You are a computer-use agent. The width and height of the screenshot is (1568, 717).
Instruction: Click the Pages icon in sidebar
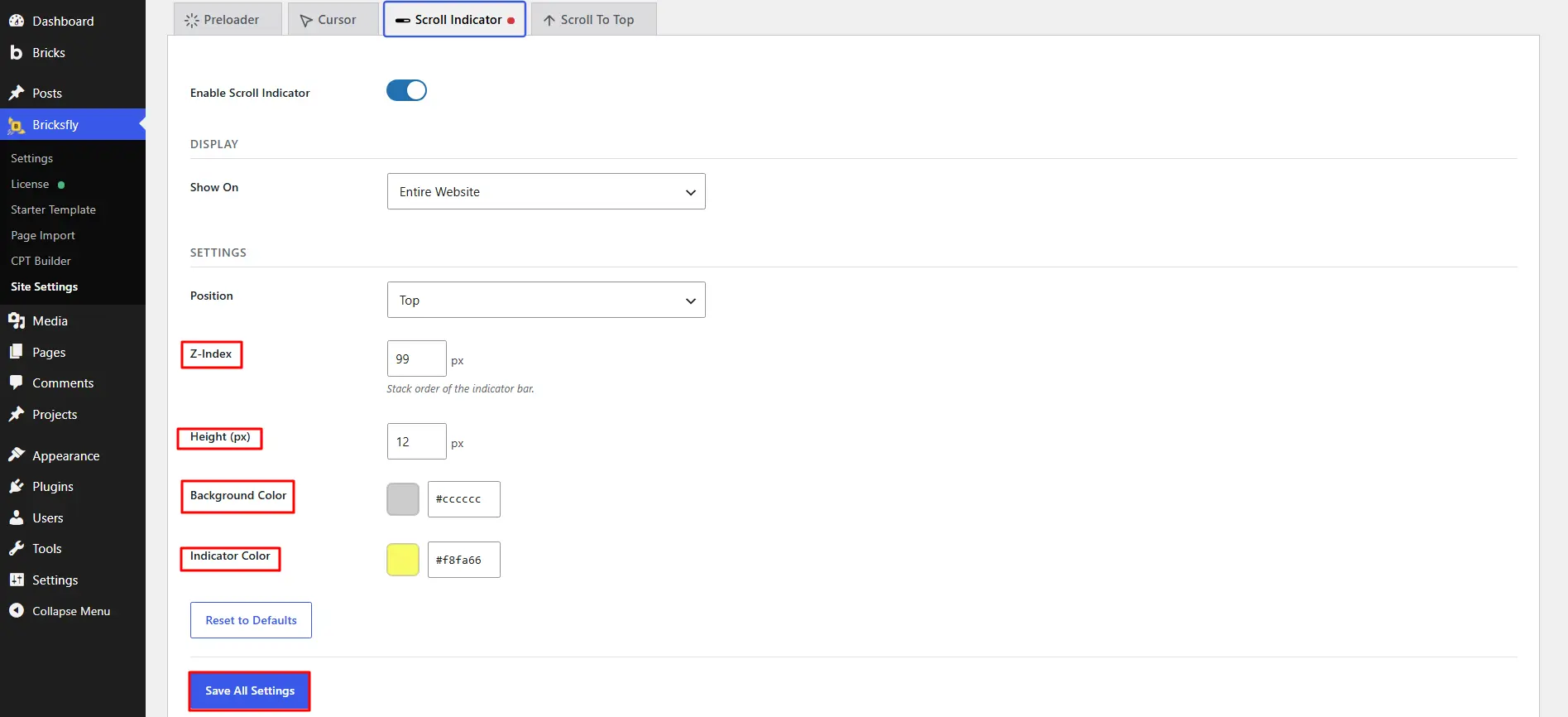click(17, 352)
